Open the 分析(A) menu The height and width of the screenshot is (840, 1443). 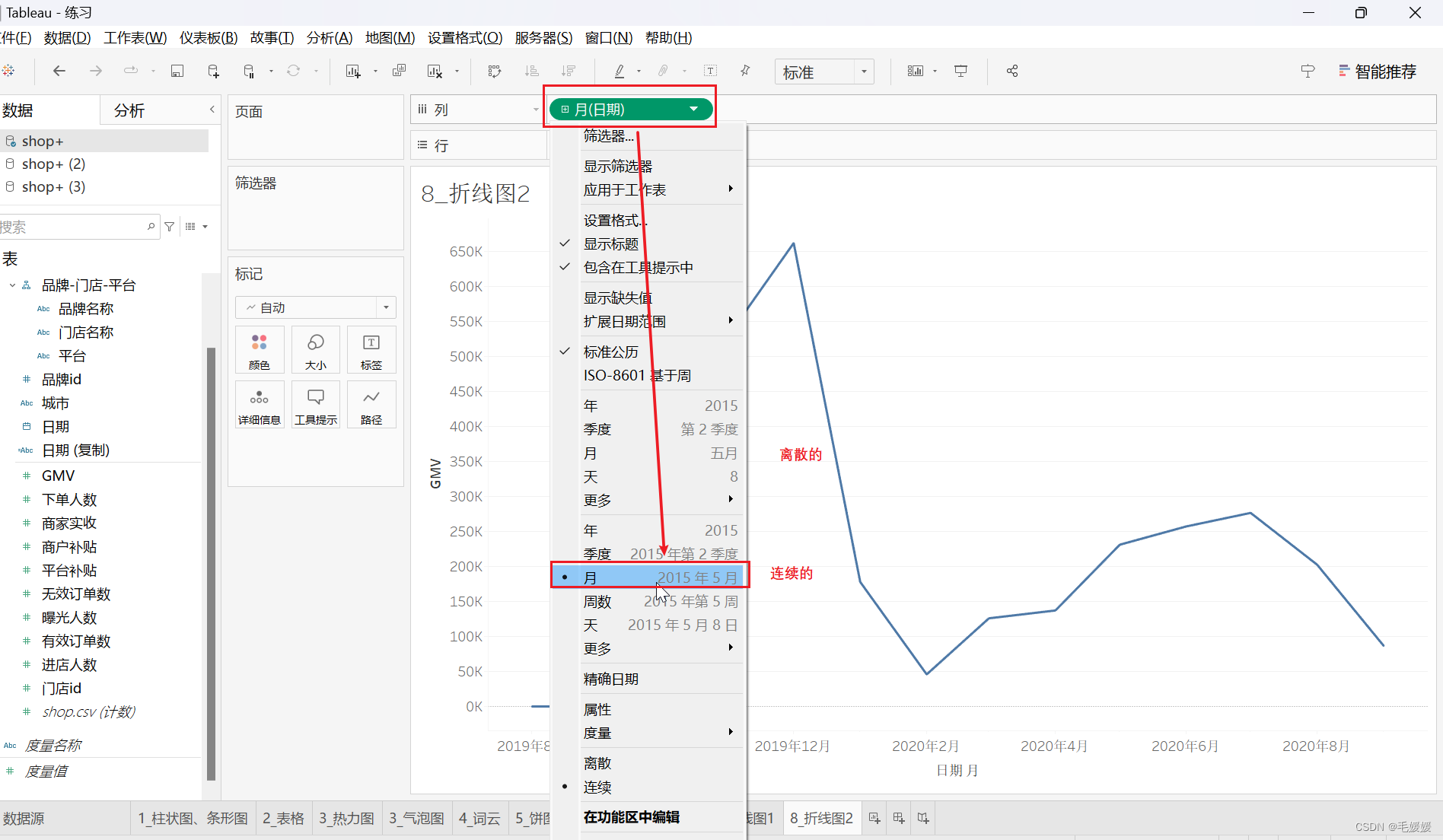pos(330,38)
